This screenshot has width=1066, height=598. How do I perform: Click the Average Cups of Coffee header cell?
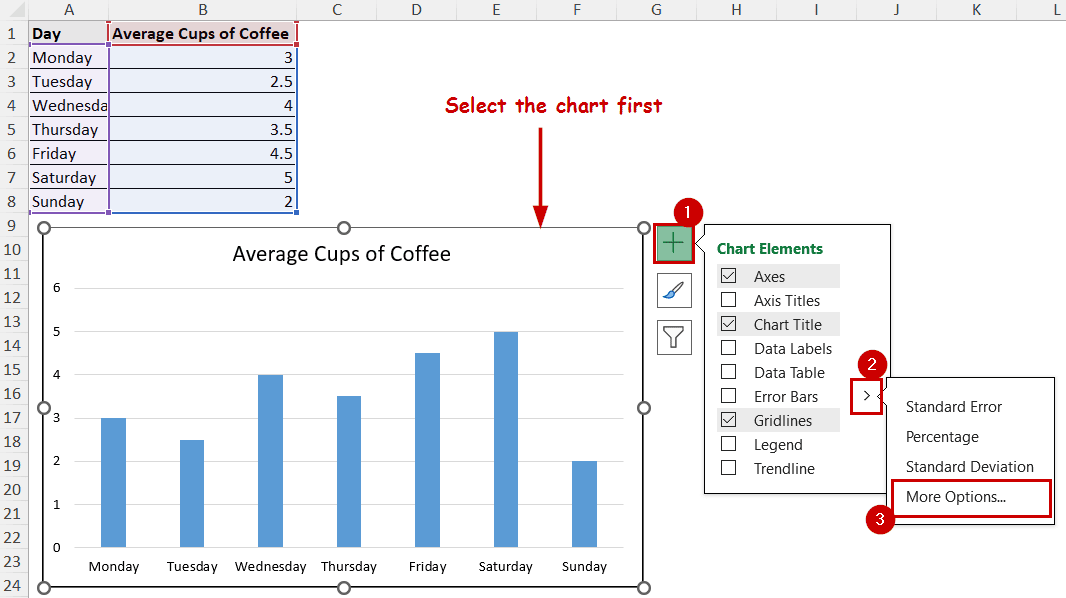203,33
